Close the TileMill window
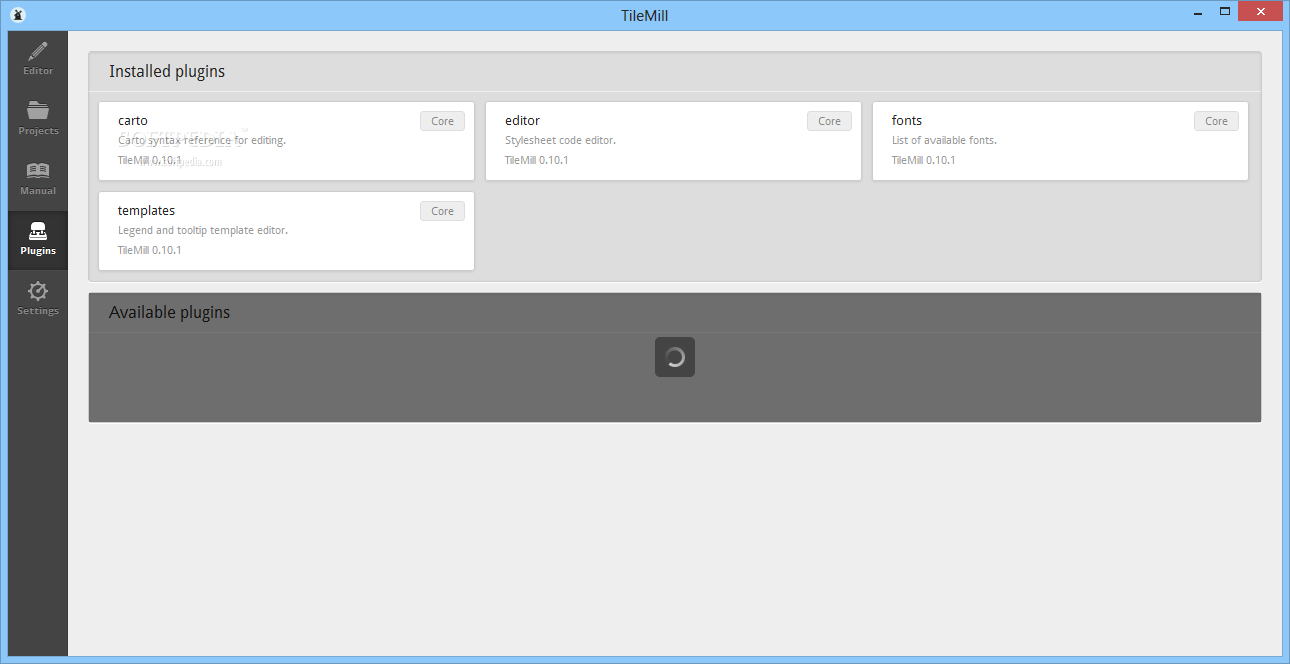The height and width of the screenshot is (664, 1290). click(x=1261, y=11)
